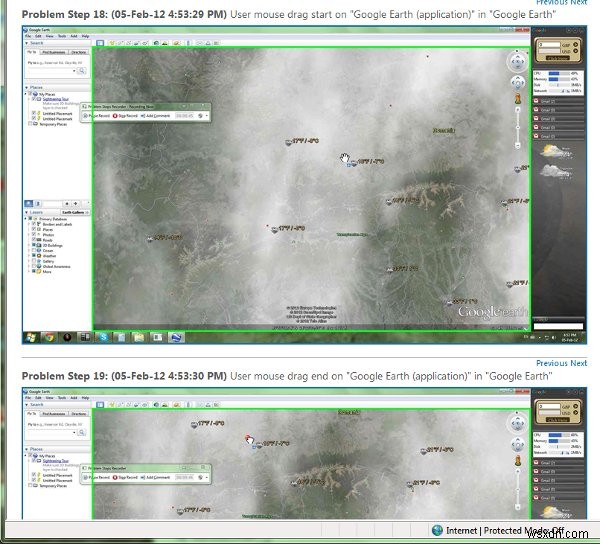
Task: Open recorder help dropdown arrow in Step 18
Action: coord(207,116)
